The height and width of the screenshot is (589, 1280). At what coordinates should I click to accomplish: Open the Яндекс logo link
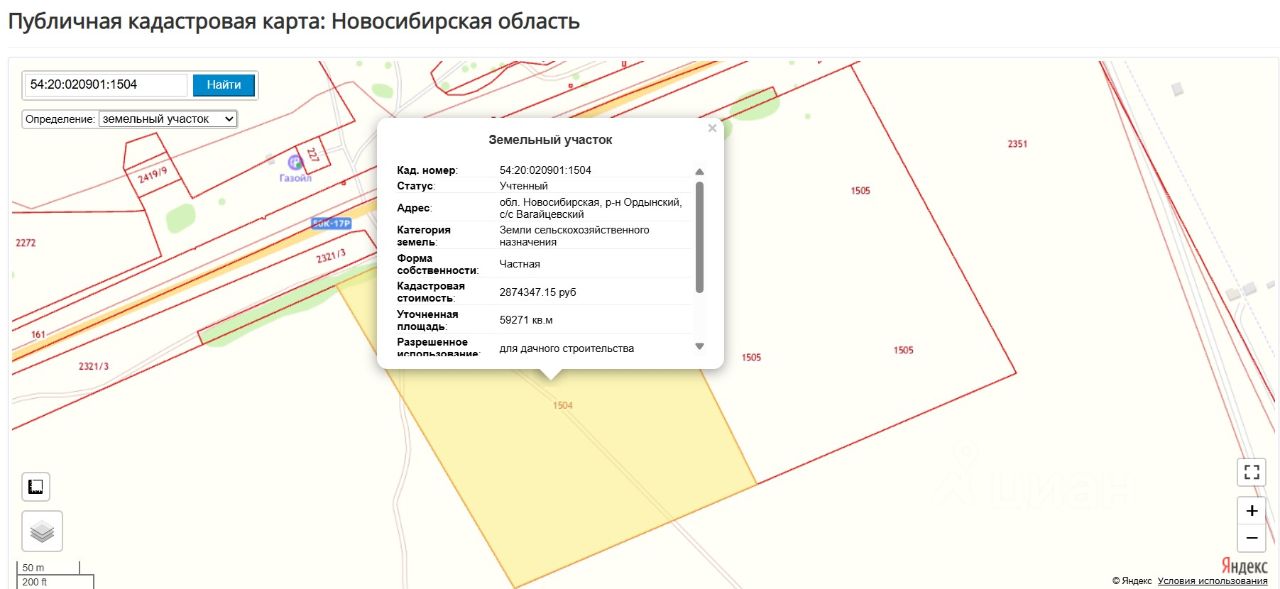(x=1244, y=565)
